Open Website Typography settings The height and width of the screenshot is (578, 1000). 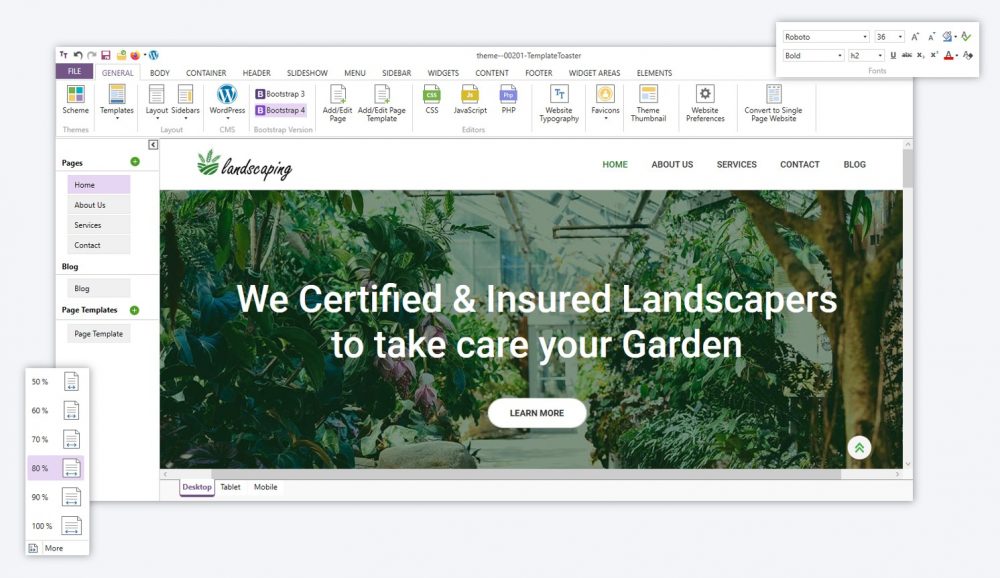[559, 96]
